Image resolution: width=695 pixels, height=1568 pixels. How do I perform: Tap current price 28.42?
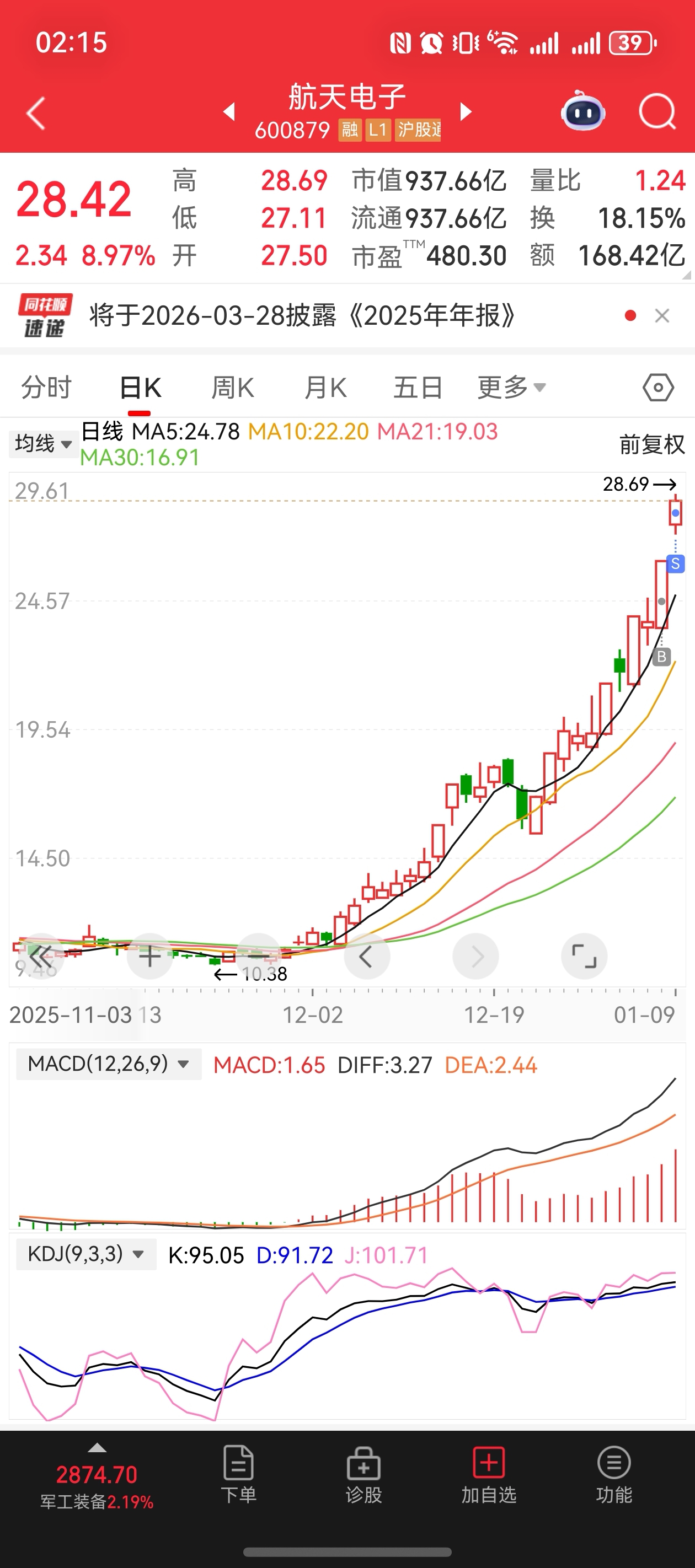pos(74,200)
